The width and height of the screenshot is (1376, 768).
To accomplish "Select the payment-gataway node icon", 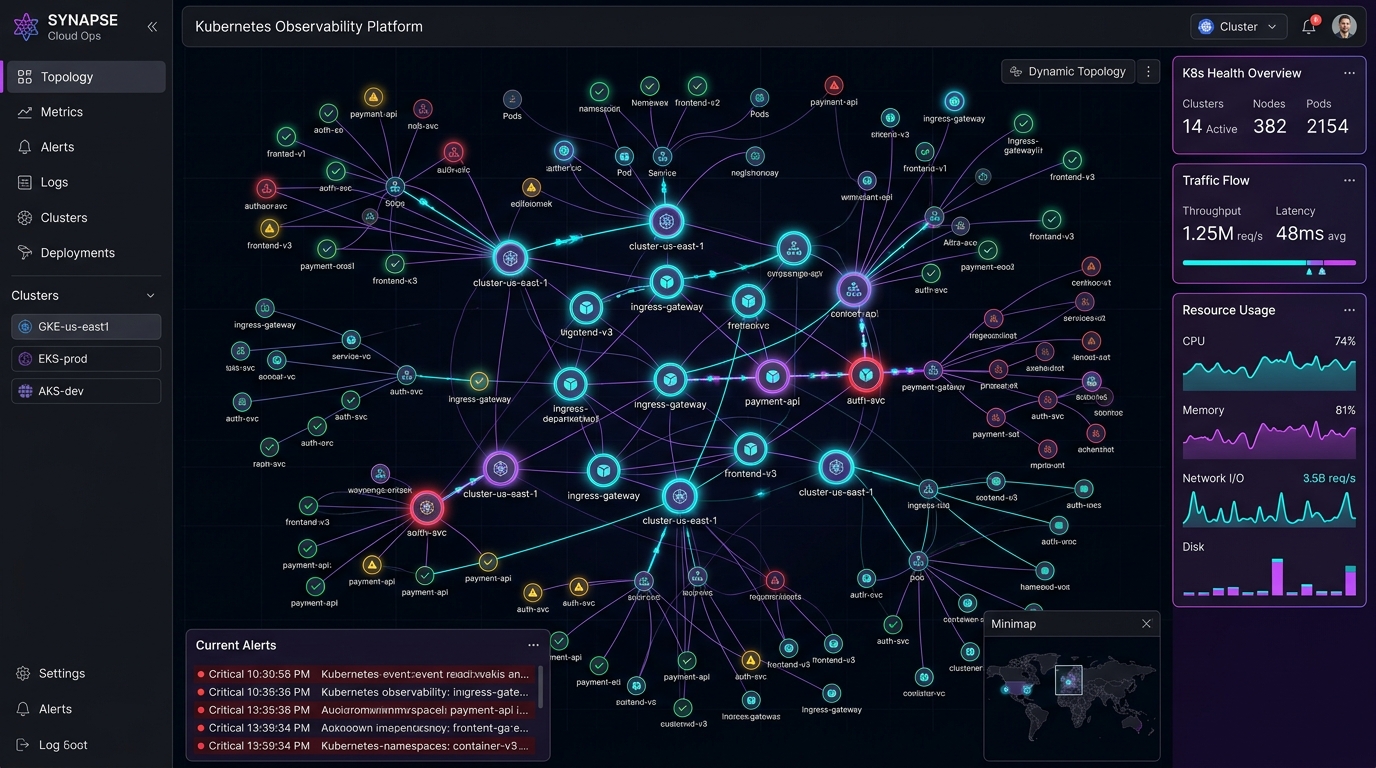I will [x=933, y=371].
